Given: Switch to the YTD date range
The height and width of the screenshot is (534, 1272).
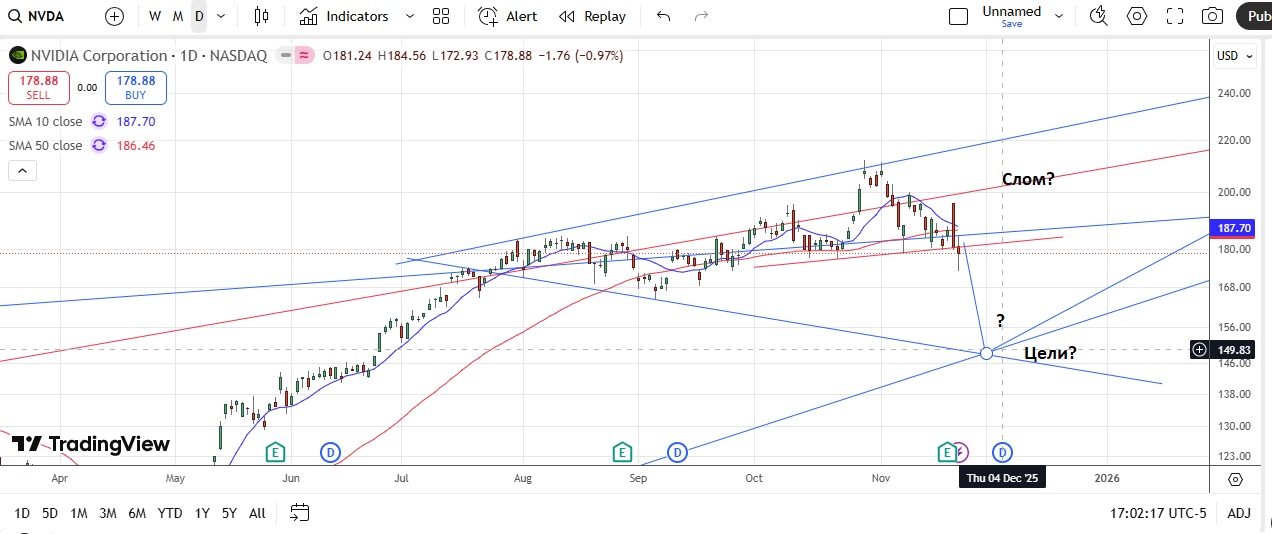Looking at the screenshot, I should pos(170,513).
